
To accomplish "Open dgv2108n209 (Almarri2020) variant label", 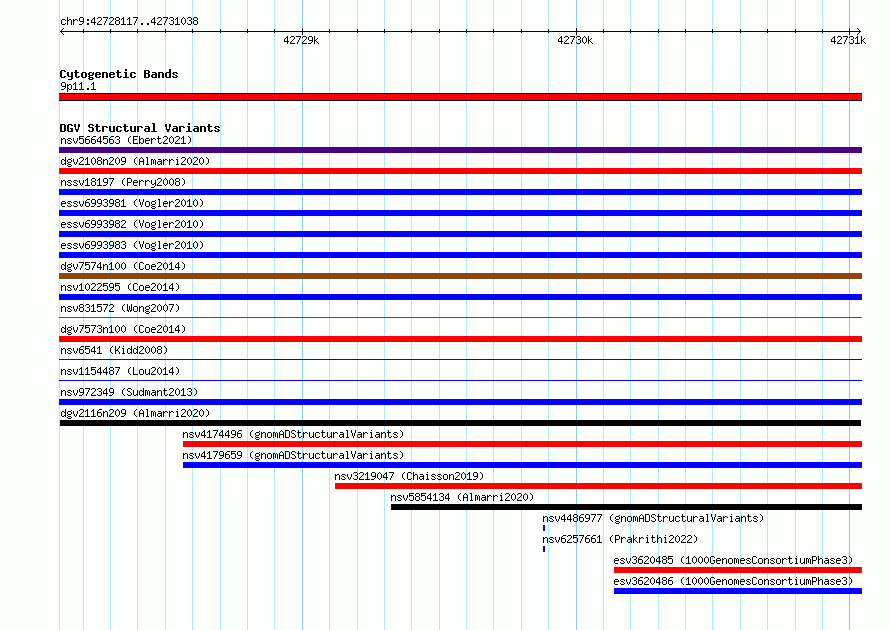I will (135, 161).
